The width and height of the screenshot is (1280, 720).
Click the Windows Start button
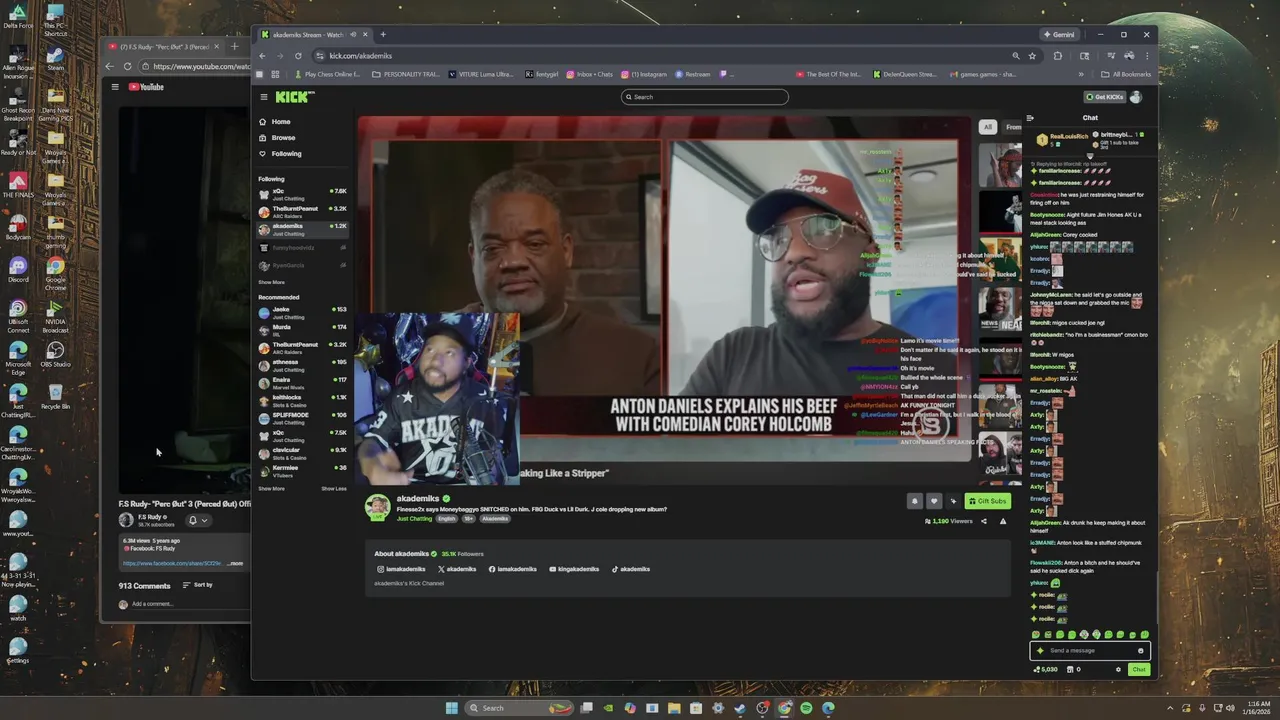[451, 708]
